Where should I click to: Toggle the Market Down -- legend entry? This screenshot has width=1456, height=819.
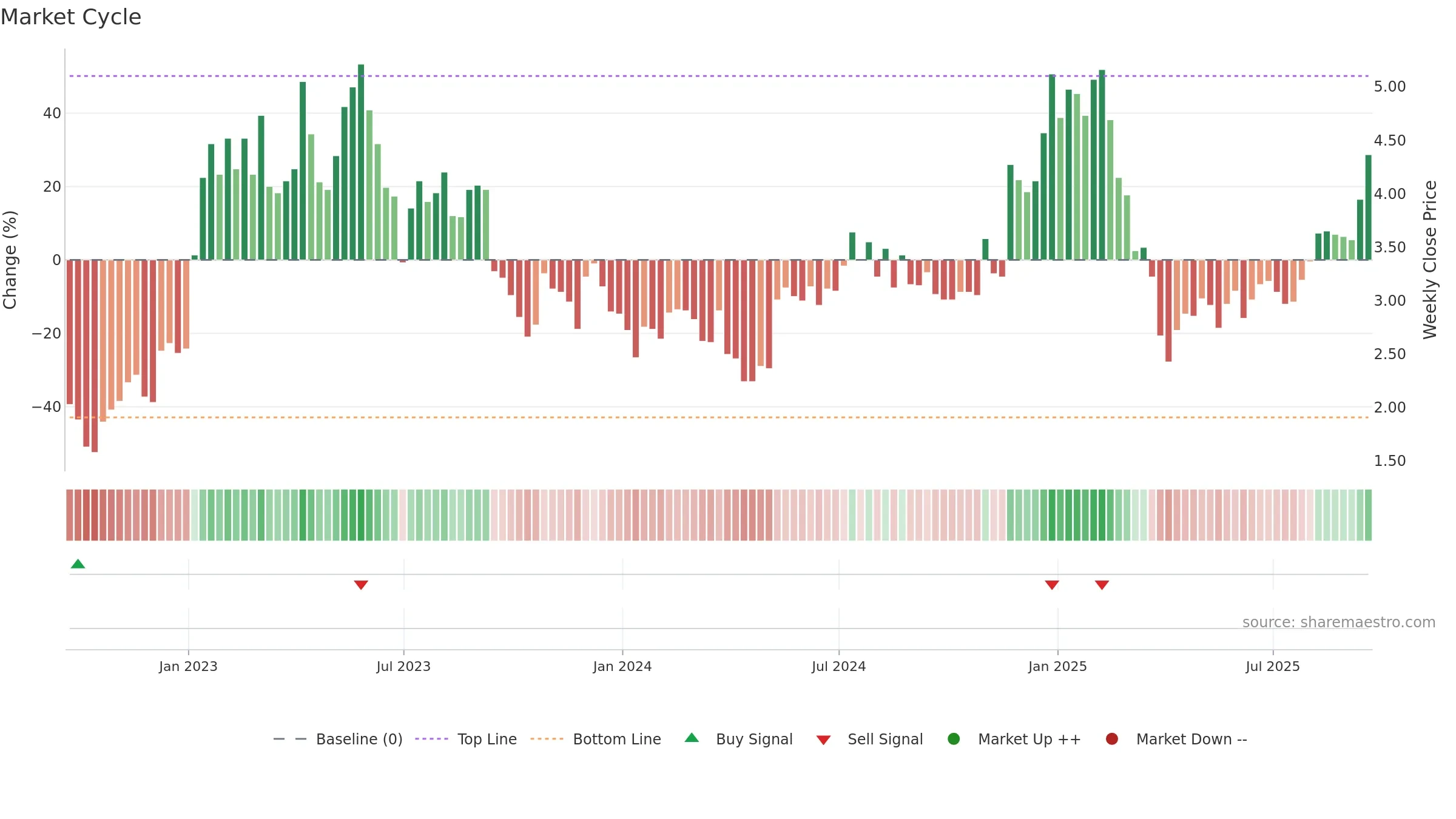click(1176, 739)
